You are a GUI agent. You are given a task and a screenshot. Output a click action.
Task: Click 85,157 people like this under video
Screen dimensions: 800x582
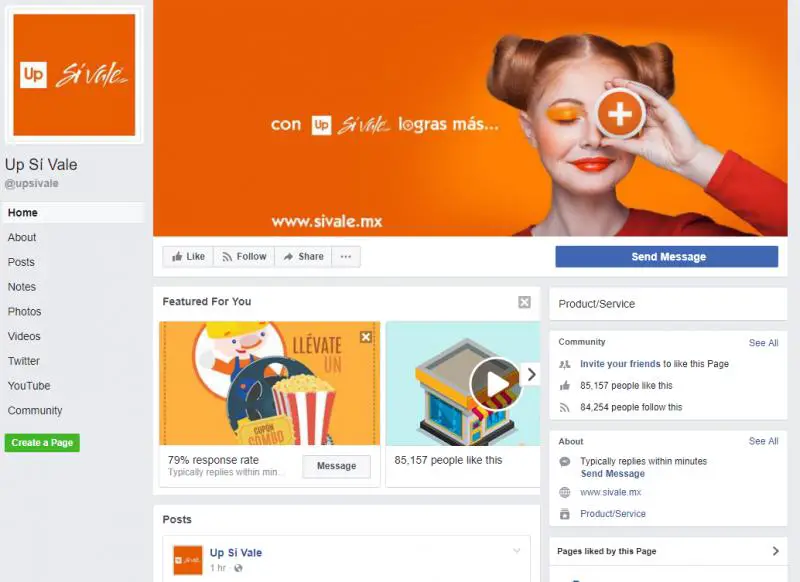coord(448,460)
